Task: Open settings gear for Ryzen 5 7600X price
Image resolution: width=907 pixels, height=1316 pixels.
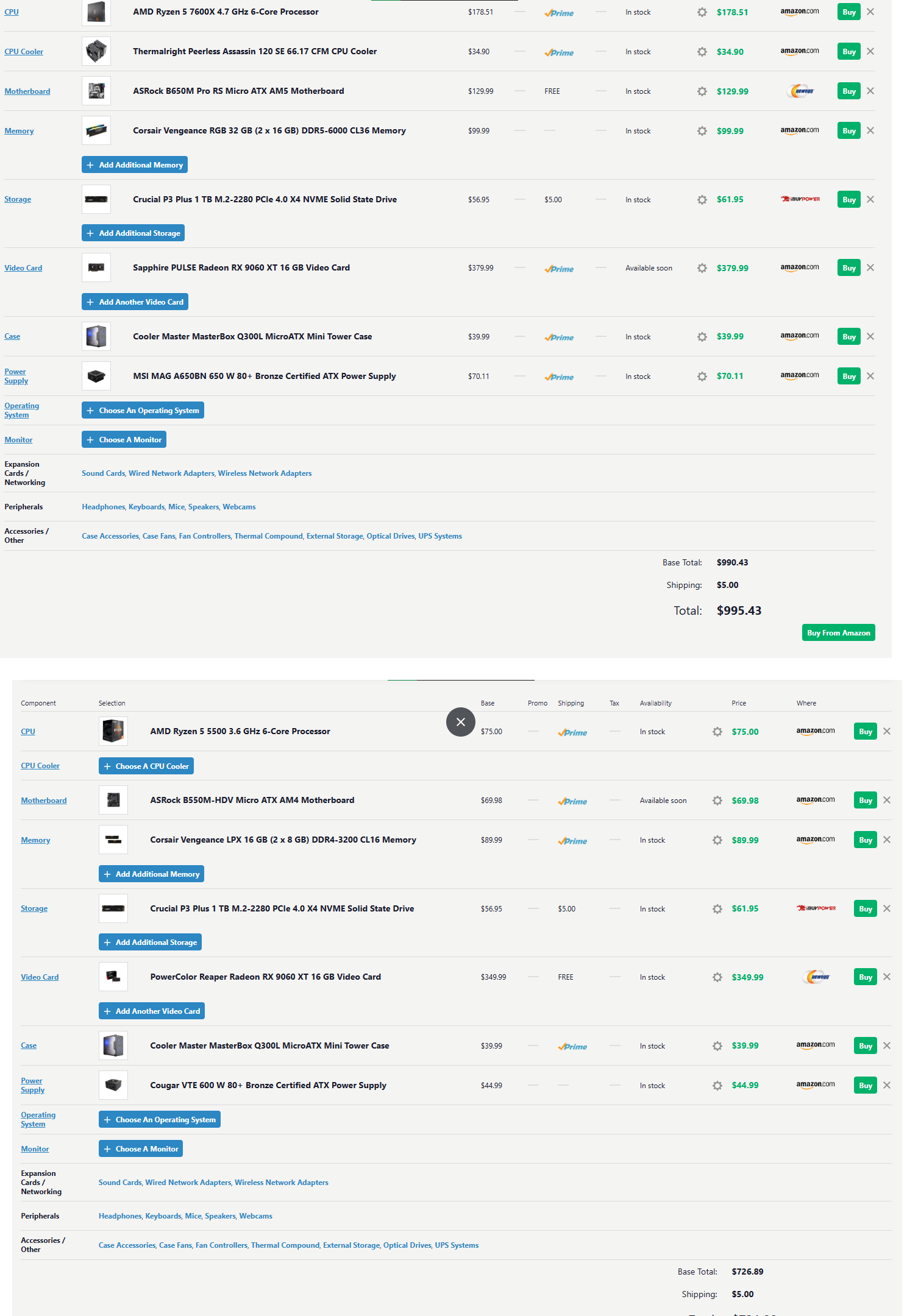Action: 702,12
